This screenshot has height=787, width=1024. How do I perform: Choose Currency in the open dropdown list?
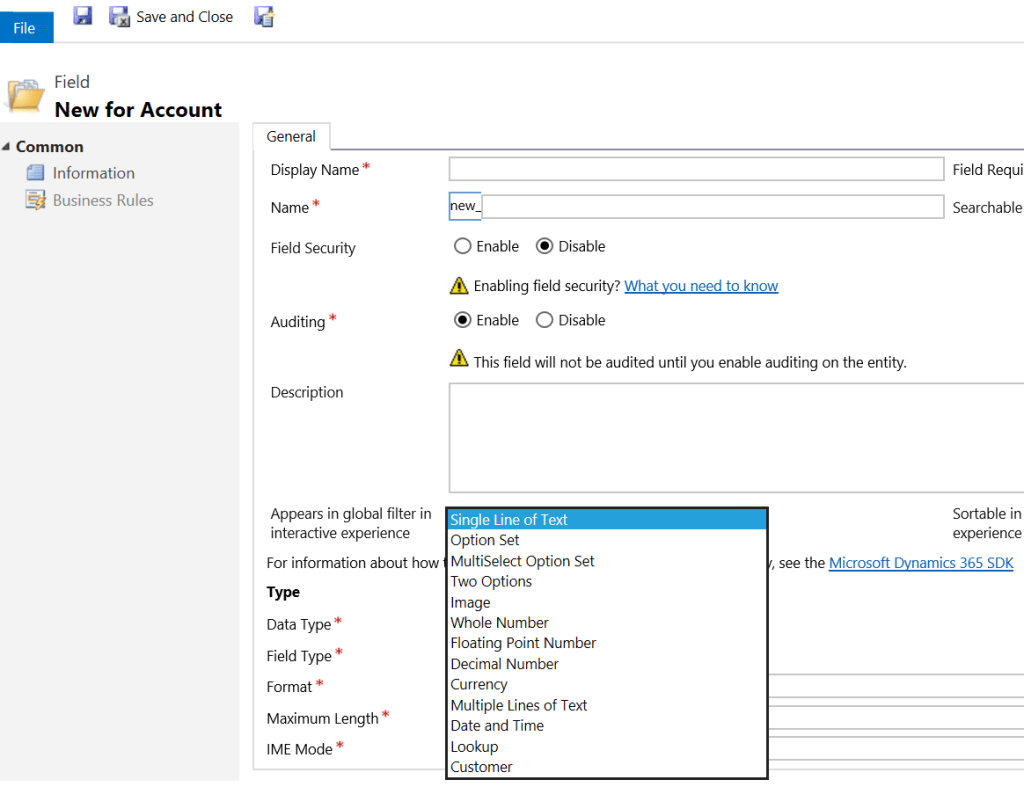pos(478,684)
